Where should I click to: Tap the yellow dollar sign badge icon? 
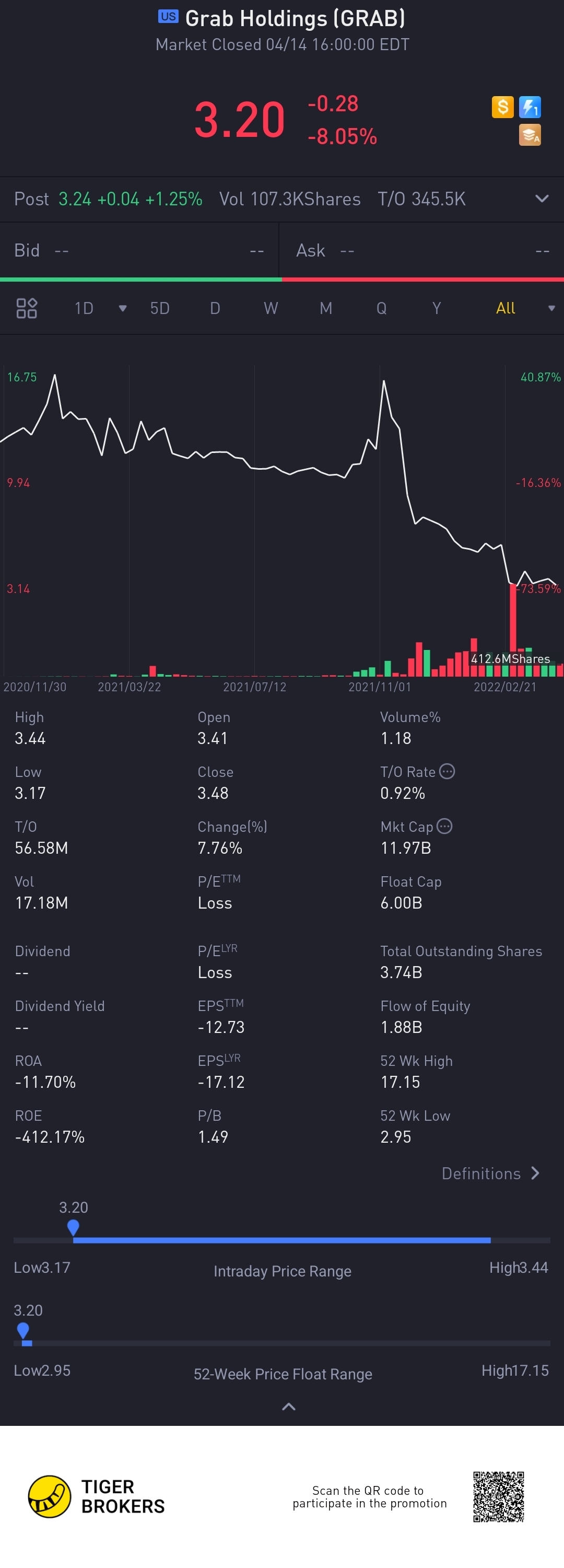click(502, 107)
